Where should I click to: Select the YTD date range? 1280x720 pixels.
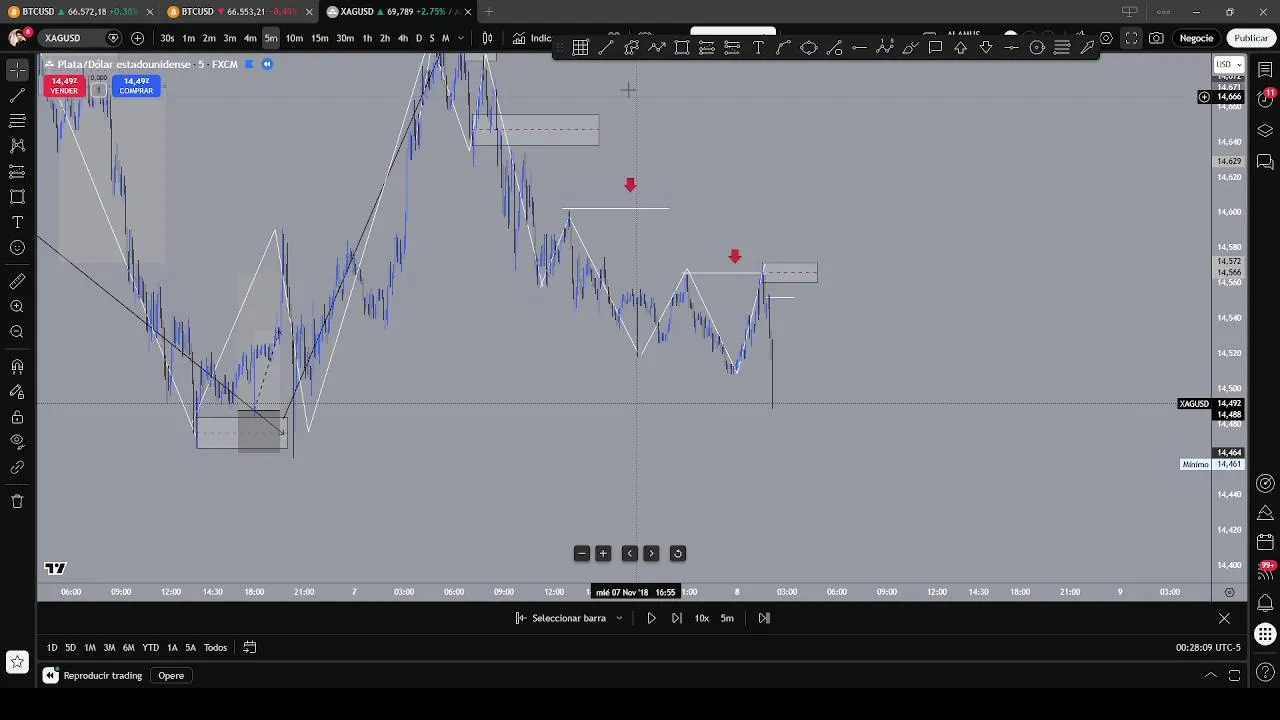[x=150, y=648]
